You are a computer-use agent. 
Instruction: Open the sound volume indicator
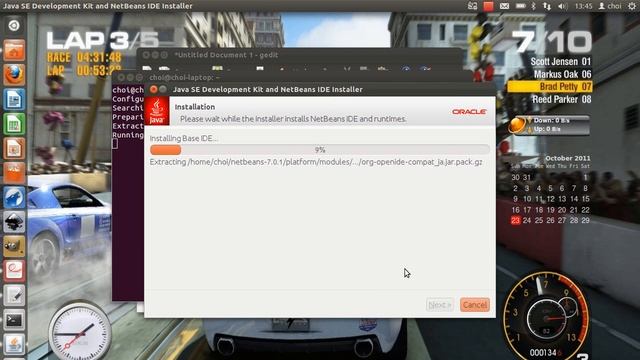pyautogui.click(x=563, y=6)
